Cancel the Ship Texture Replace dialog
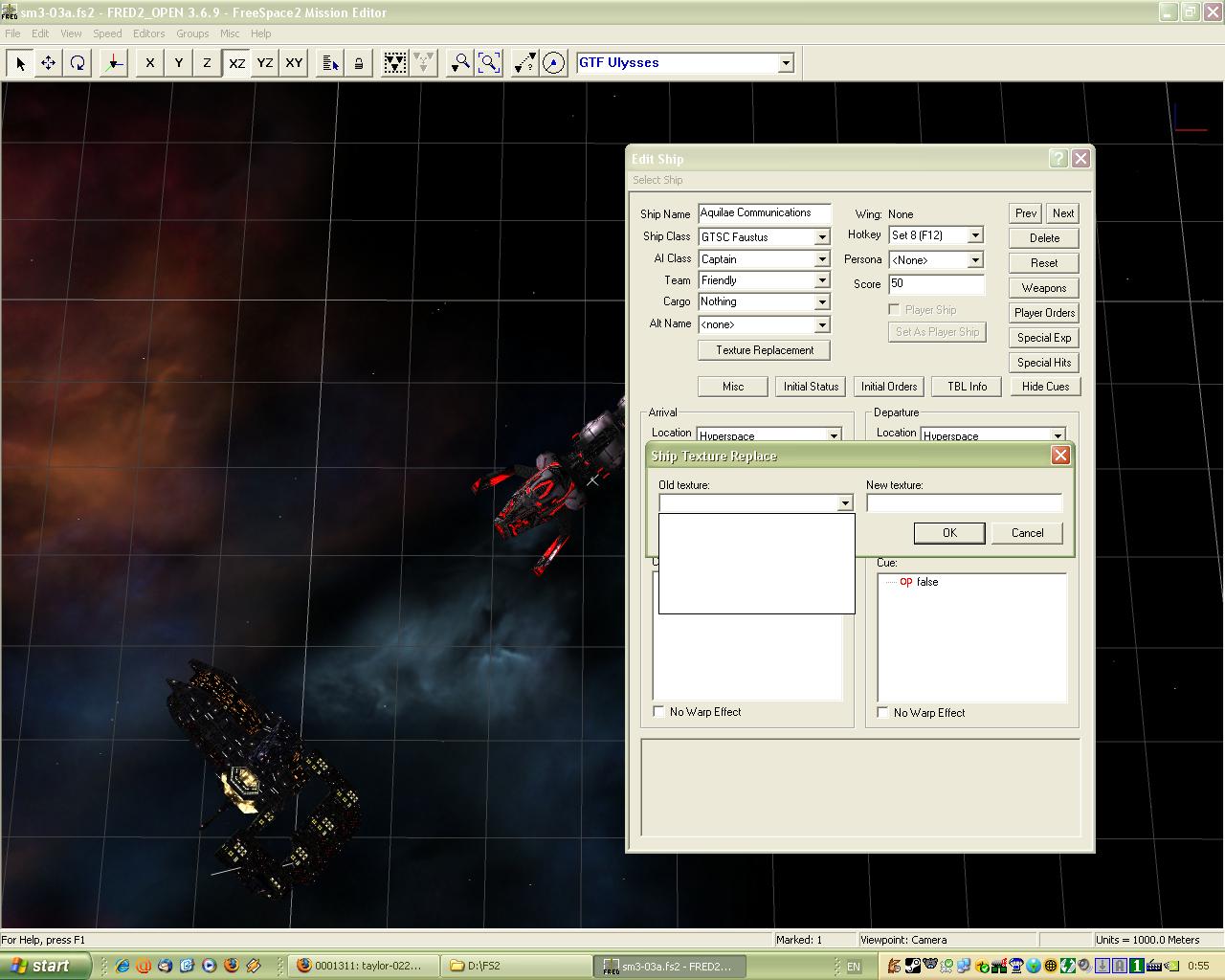 (1028, 533)
